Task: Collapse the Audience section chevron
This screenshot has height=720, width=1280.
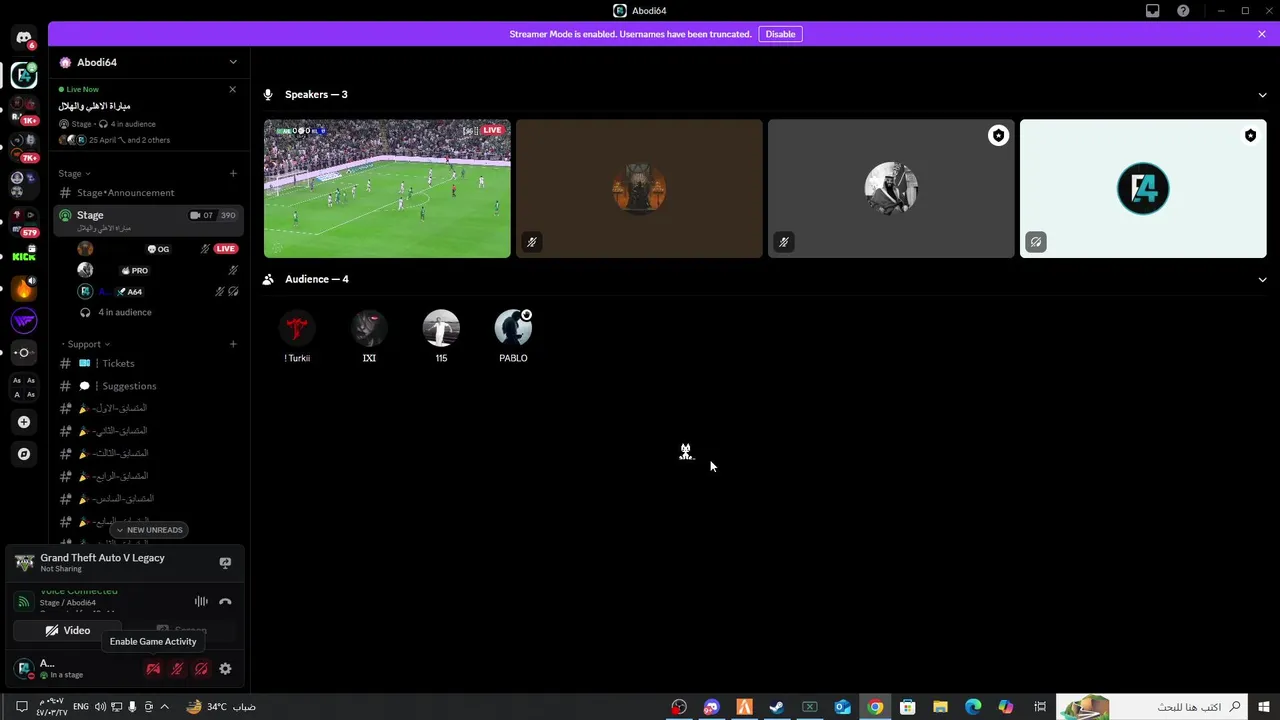Action: (x=1262, y=280)
